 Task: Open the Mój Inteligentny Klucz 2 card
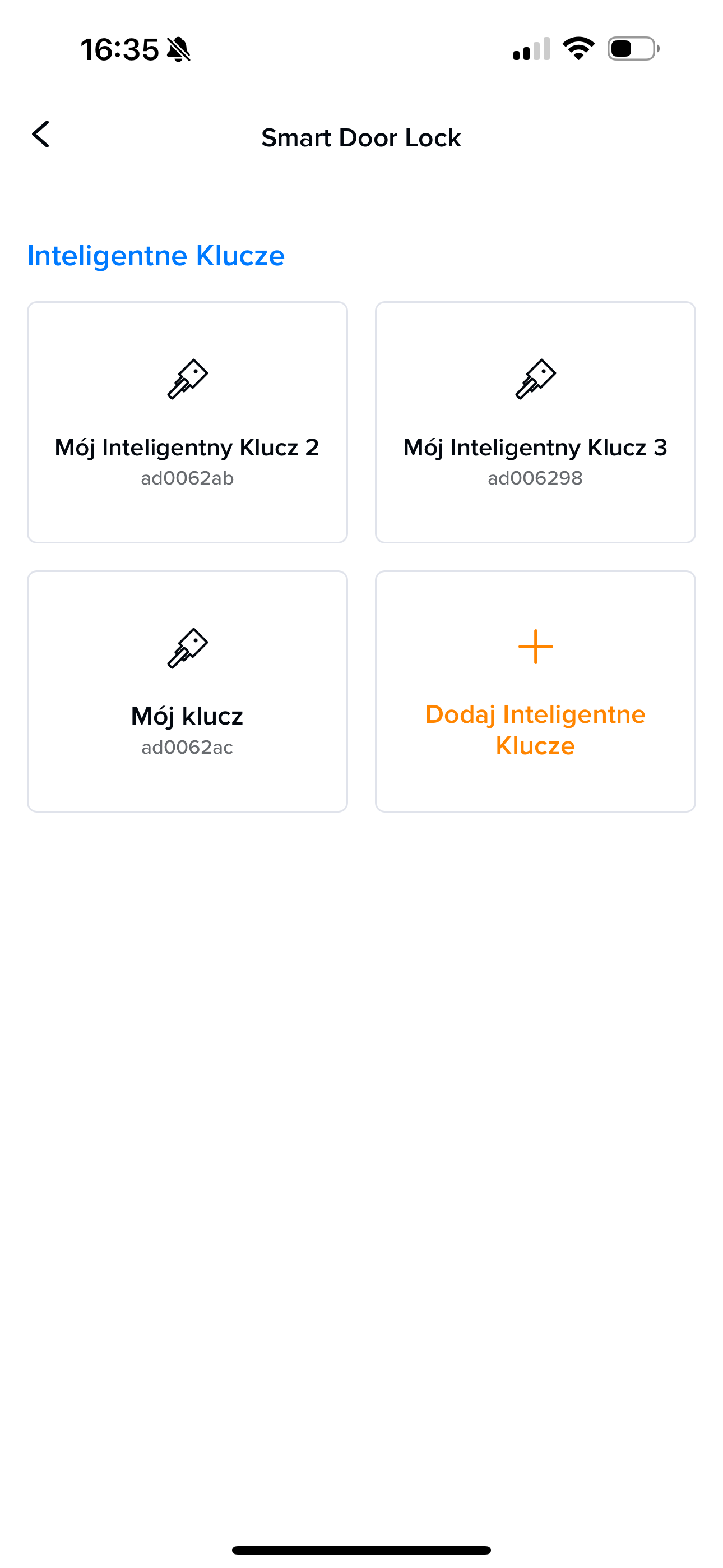[187, 422]
